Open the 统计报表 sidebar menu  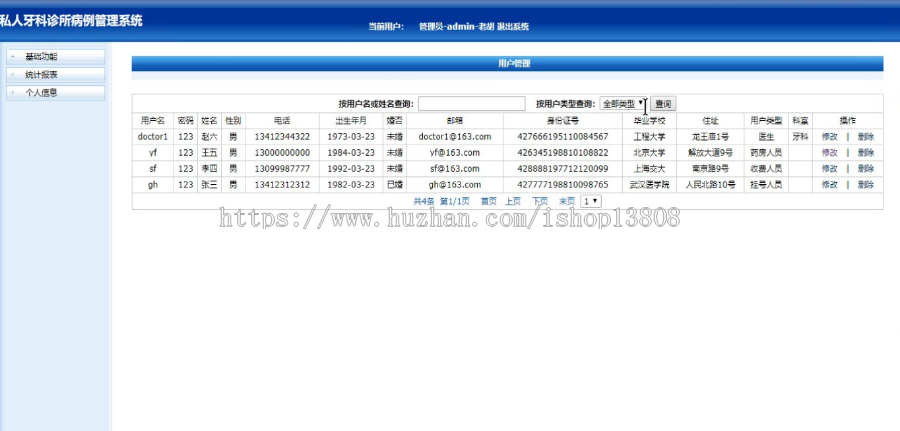55,75
